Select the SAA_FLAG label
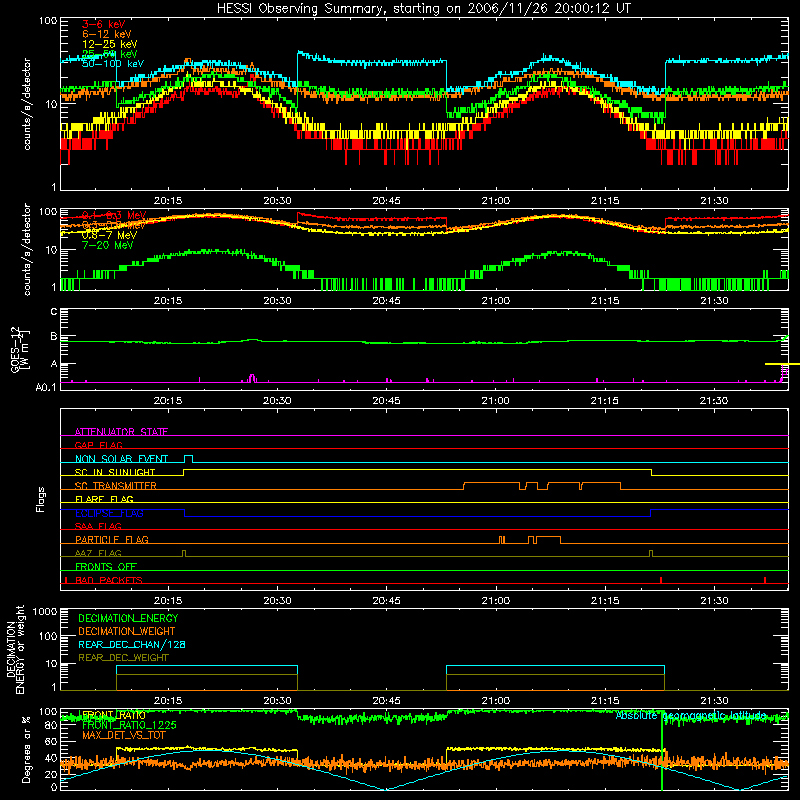 coord(98,526)
